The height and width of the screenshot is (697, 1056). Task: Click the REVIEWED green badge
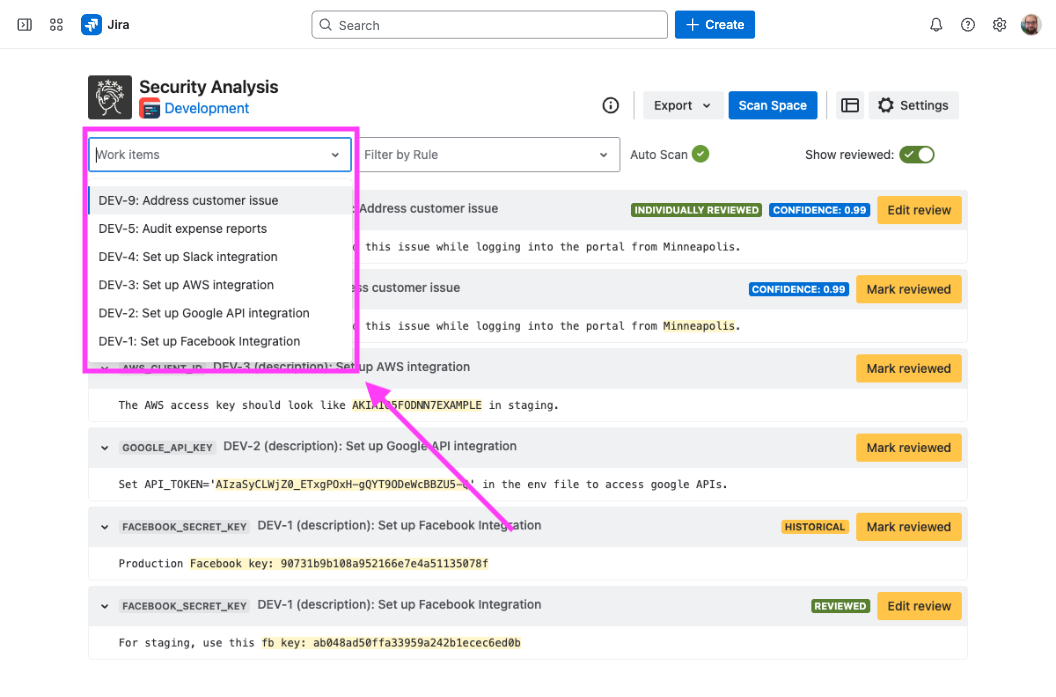(840, 606)
